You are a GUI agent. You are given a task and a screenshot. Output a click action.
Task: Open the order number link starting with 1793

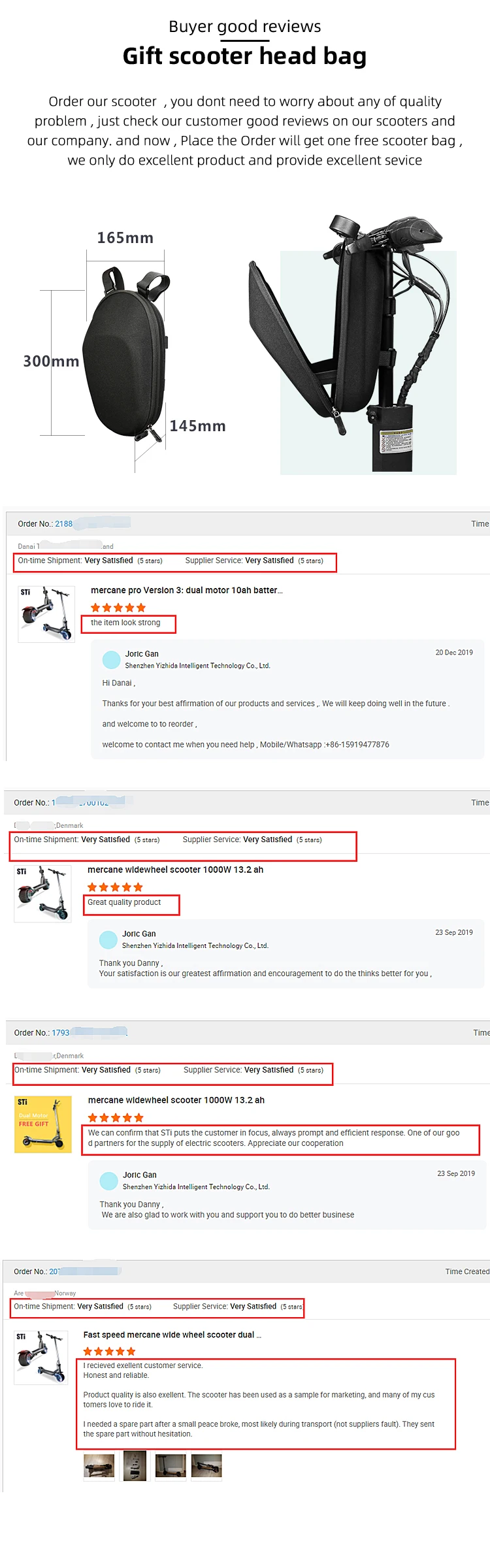[x=61, y=1033]
